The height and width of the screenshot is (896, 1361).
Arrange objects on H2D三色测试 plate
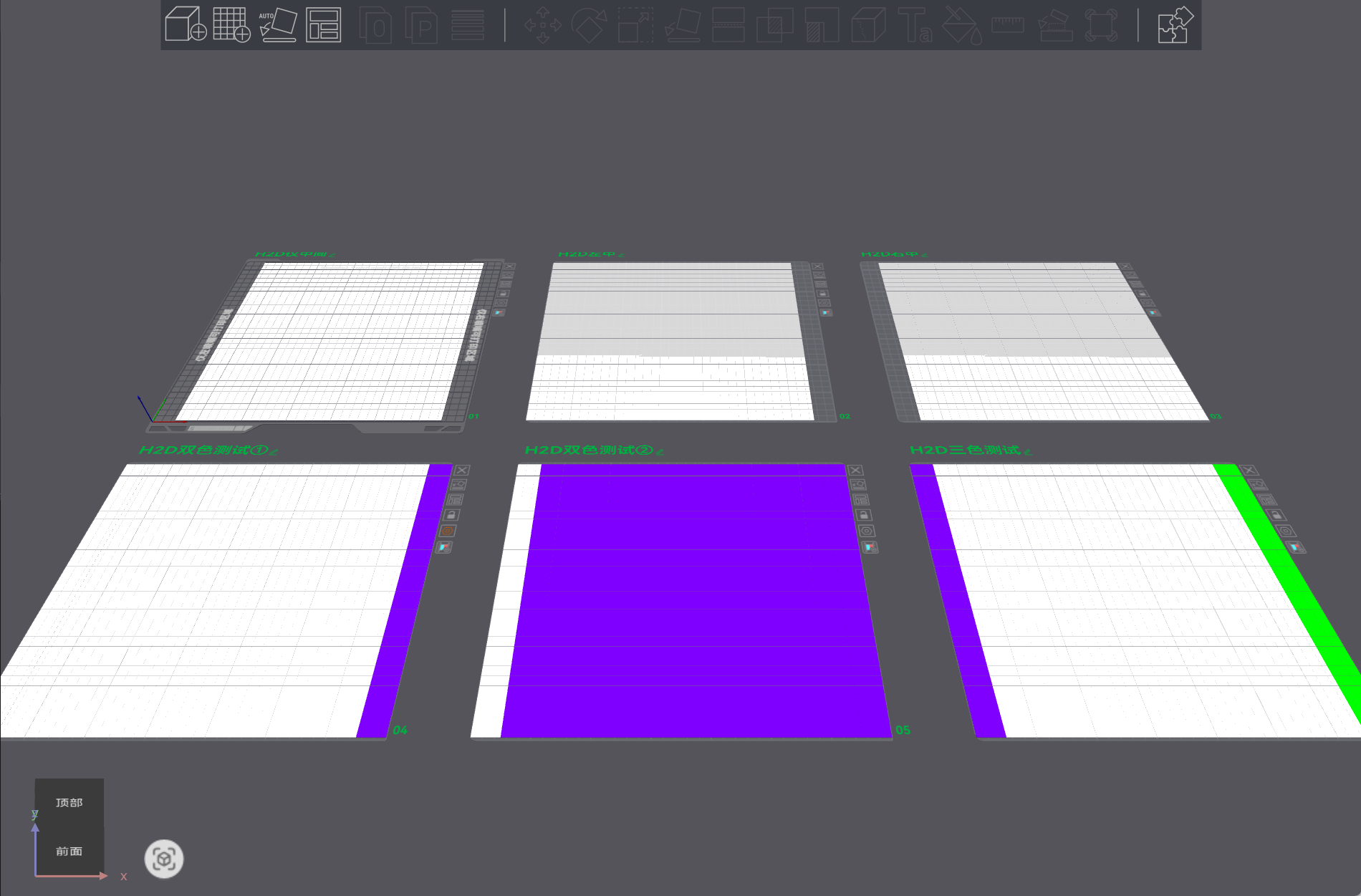pyautogui.click(x=1267, y=500)
